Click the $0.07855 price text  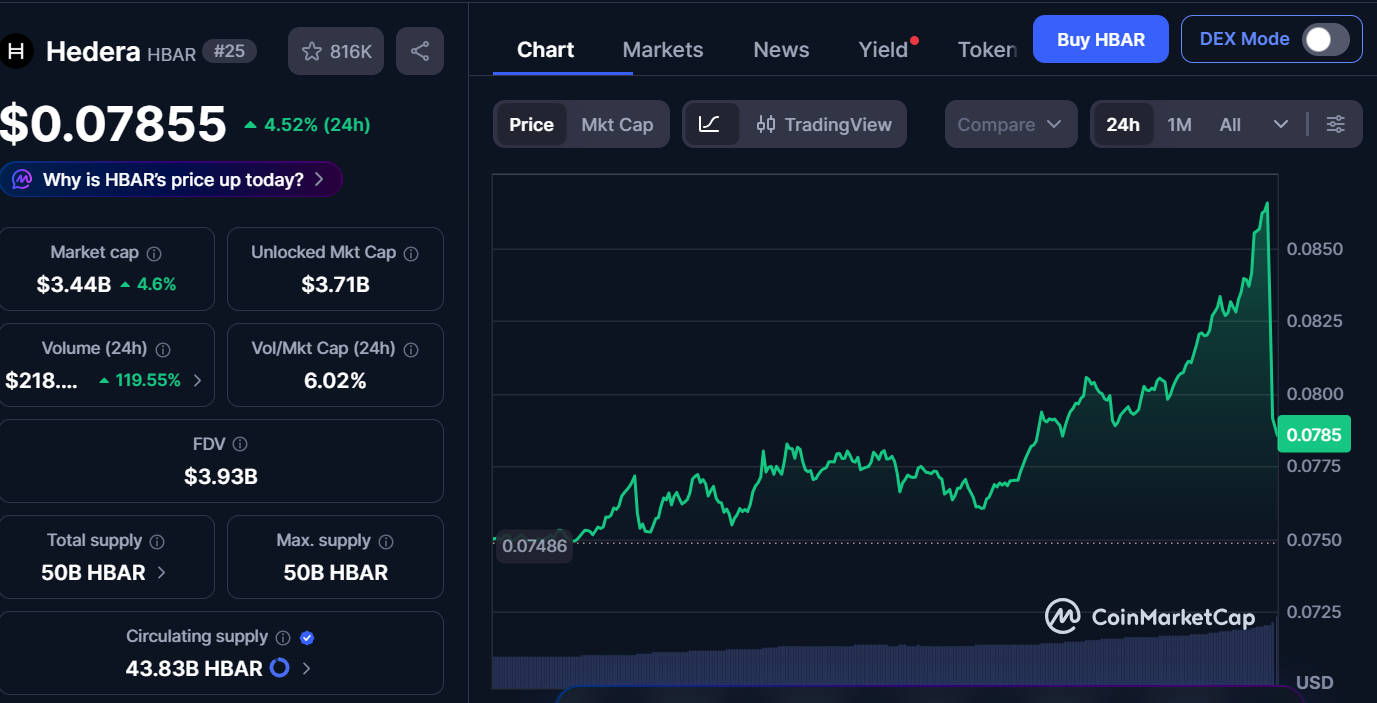(x=113, y=124)
